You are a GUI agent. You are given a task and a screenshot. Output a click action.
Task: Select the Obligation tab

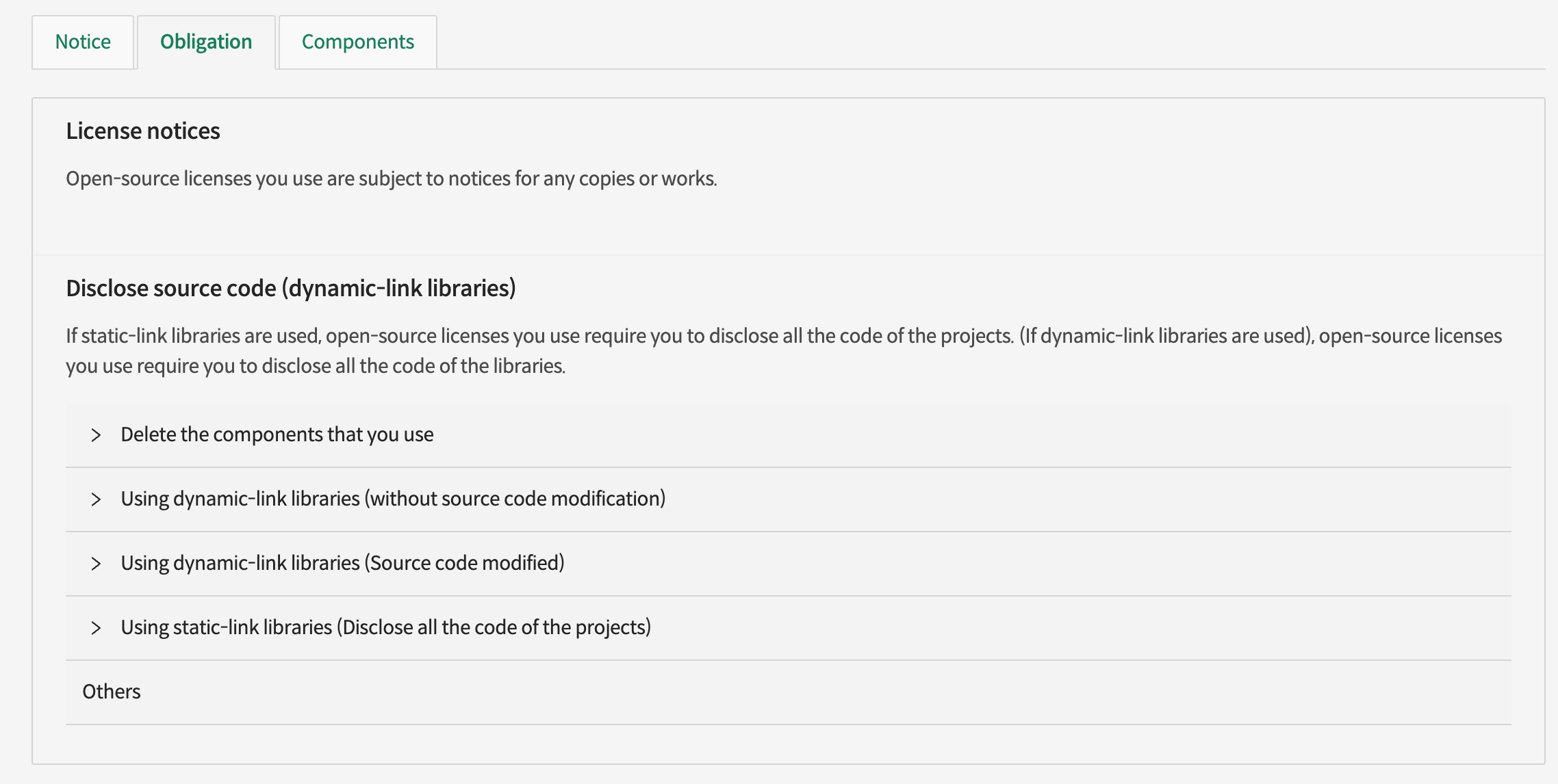click(x=206, y=42)
